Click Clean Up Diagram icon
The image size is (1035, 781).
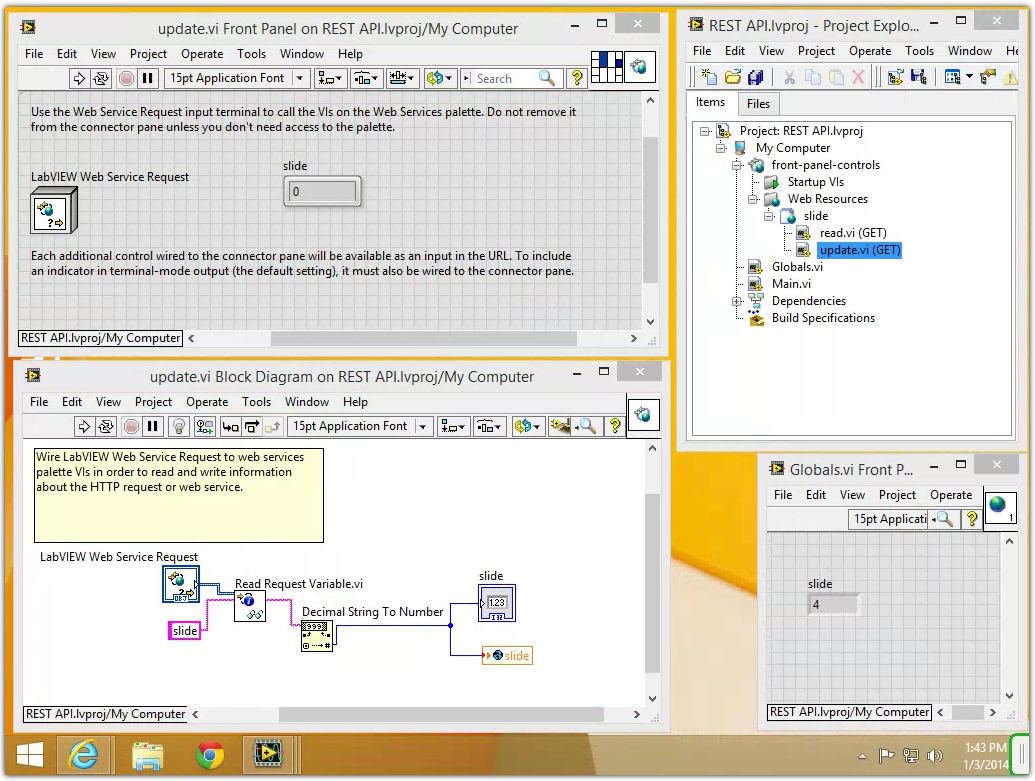[560, 427]
